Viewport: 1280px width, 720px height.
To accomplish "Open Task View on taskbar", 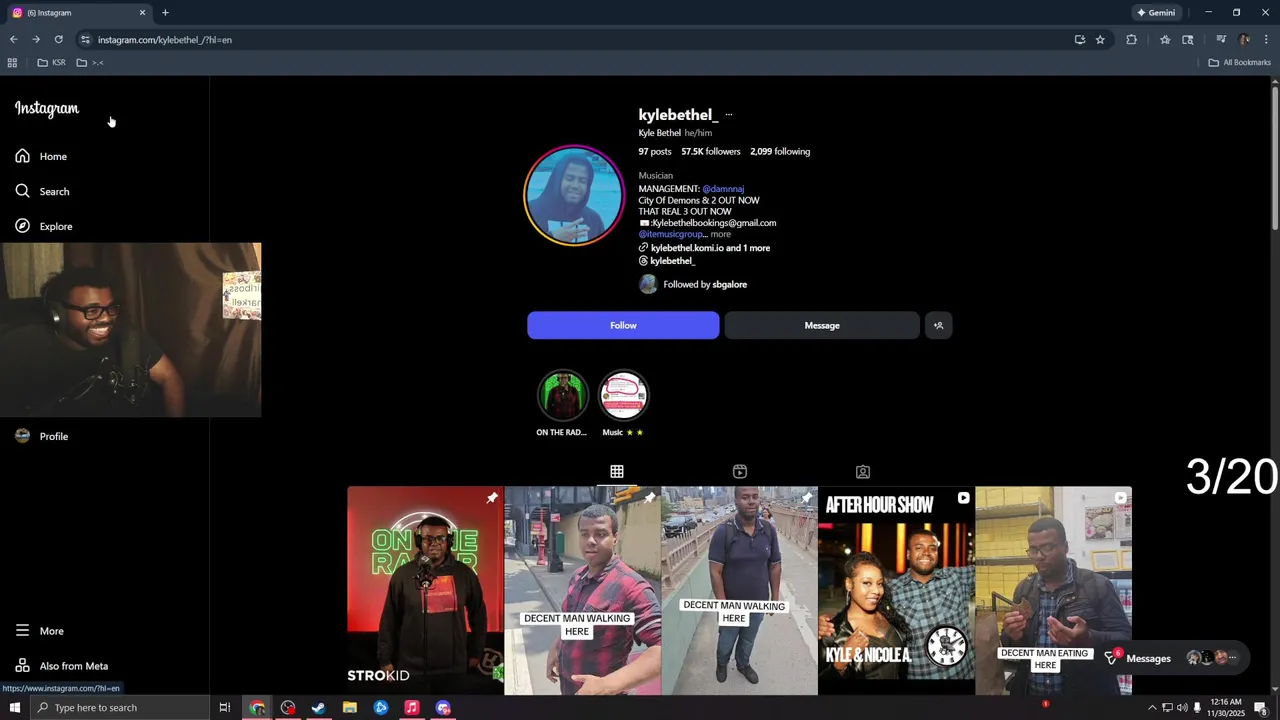I will 225,708.
